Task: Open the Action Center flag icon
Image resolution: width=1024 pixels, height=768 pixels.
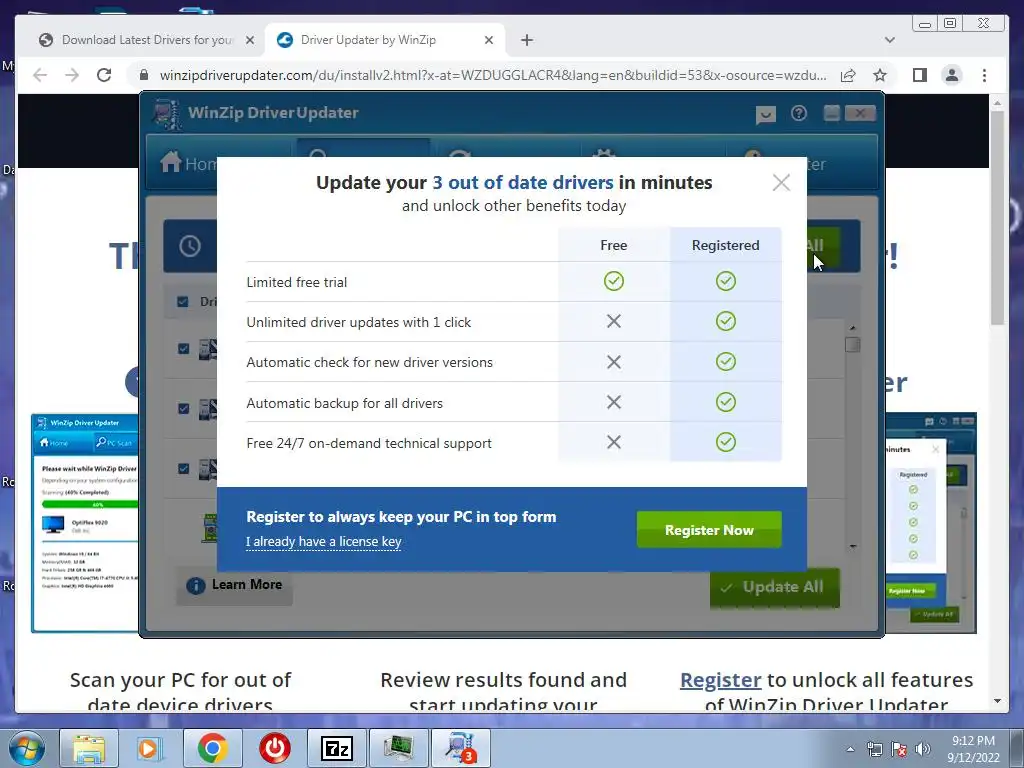Action: (x=899, y=749)
